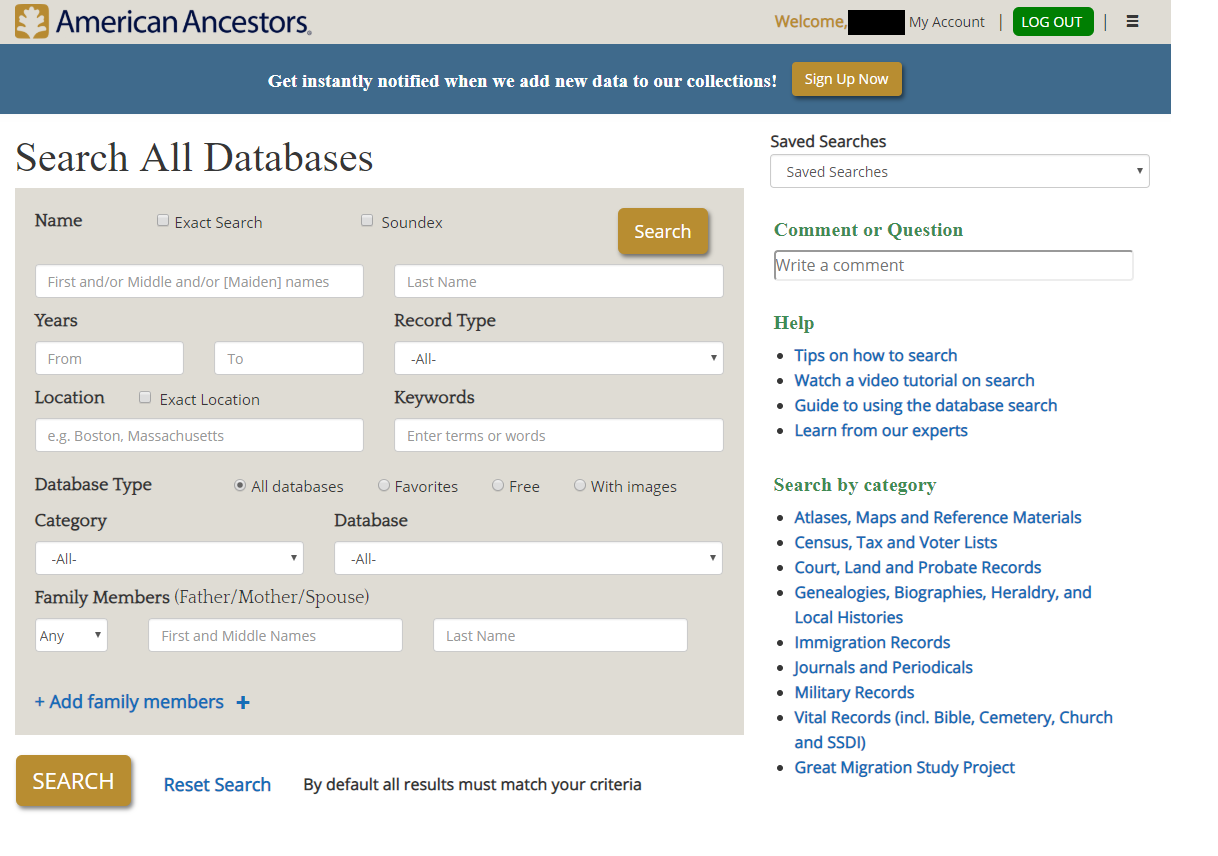Expand the Record Type dropdown
1218x856 pixels.
point(559,358)
